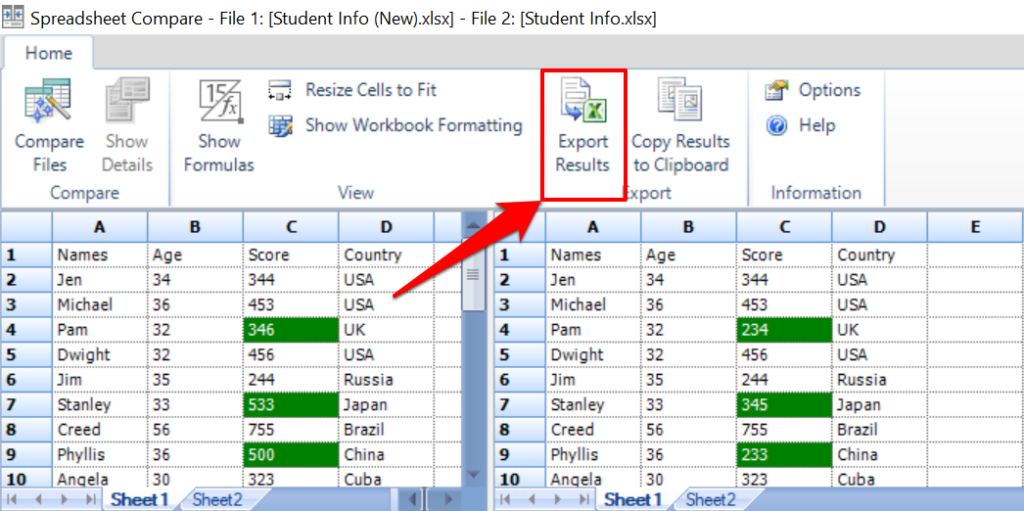Open Help in the Information group
The width and height of the screenshot is (1024, 511).
tap(816, 126)
